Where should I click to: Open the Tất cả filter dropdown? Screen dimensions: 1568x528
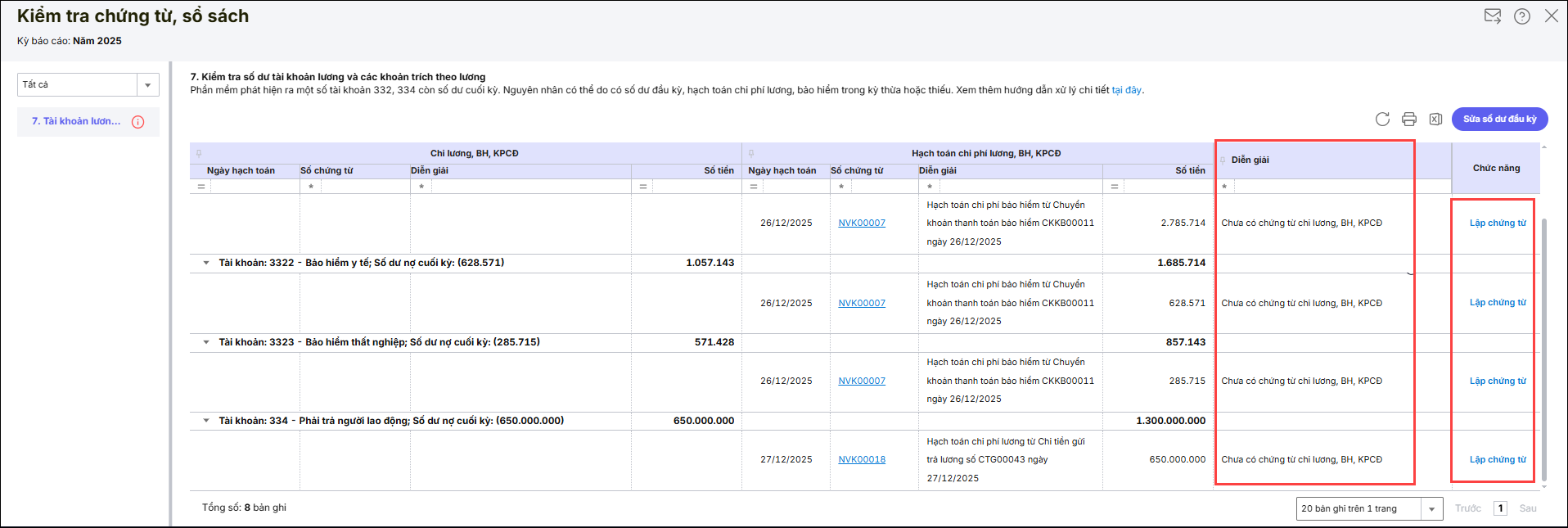point(147,85)
